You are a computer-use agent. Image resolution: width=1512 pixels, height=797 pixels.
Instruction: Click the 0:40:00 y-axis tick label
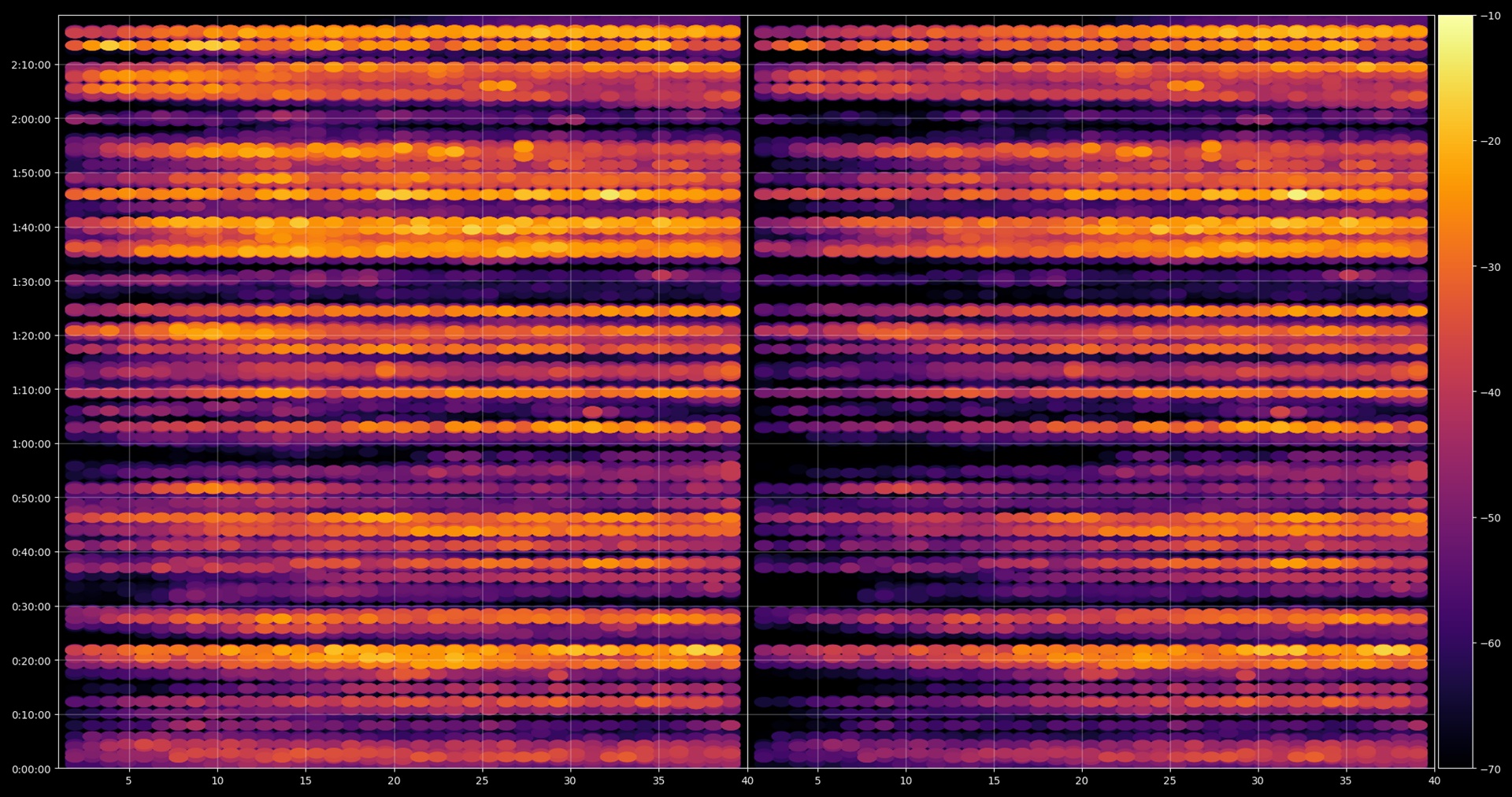point(31,552)
